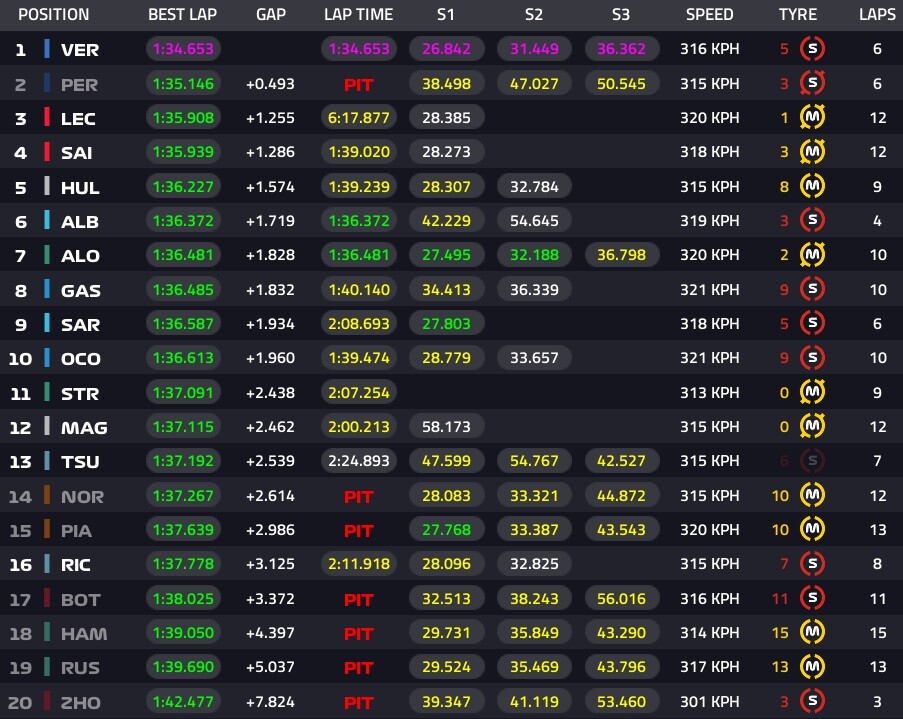Click the red team color bar beside SAI
This screenshot has height=719, width=903.
(x=46, y=153)
